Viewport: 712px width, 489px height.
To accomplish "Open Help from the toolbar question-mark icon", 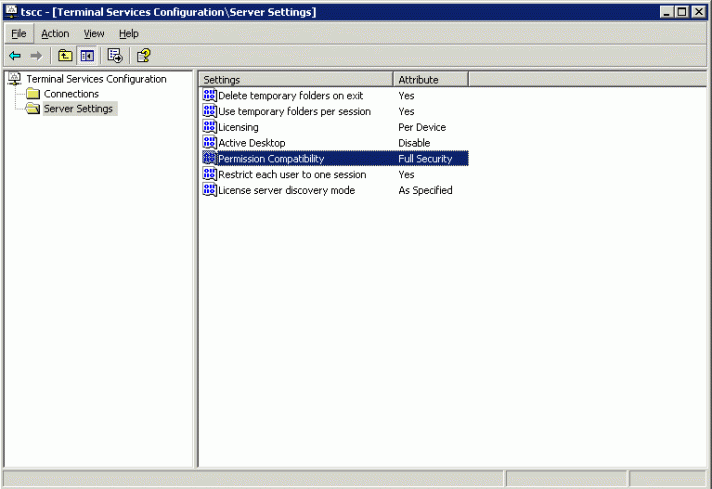I will click(143, 56).
